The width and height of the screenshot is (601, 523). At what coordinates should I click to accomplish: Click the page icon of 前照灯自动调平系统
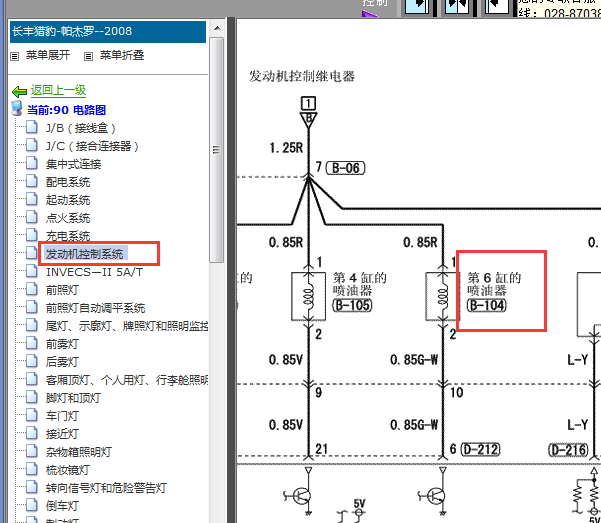point(32,307)
